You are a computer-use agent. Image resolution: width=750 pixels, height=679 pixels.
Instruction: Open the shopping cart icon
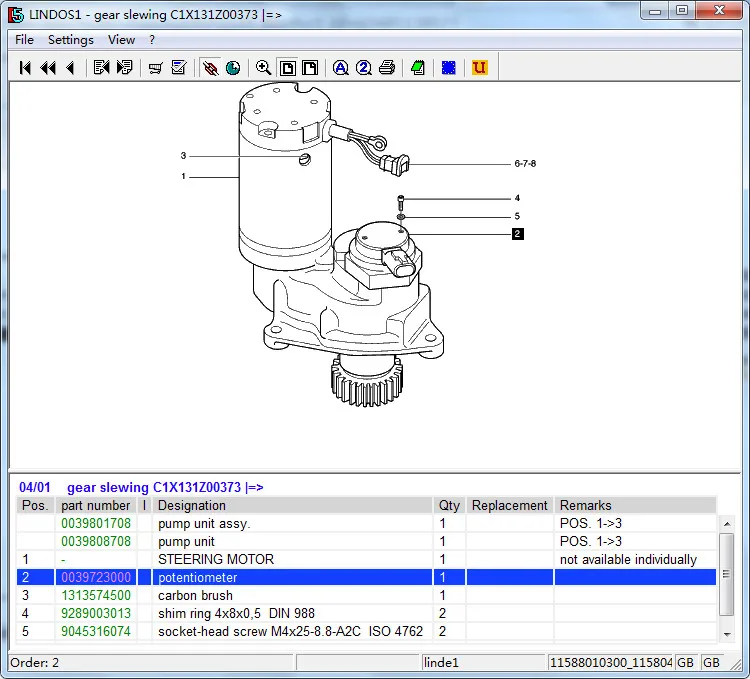[155, 68]
